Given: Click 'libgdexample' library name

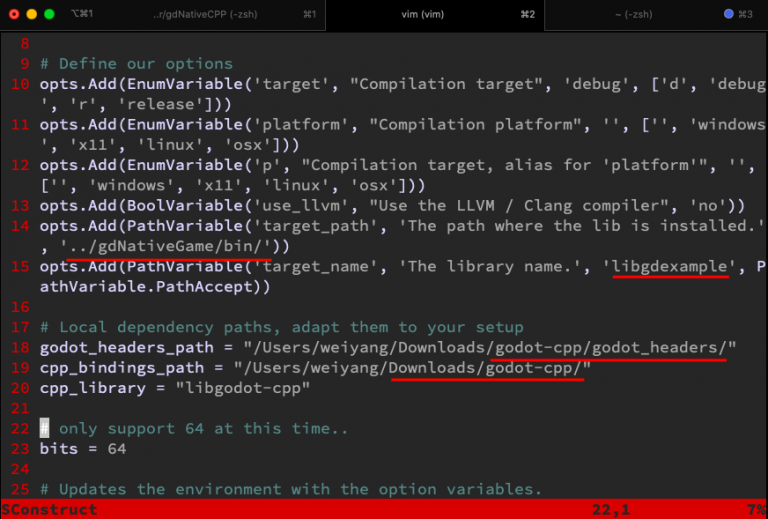Looking at the screenshot, I should pyautogui.click(x=670, y=266).
